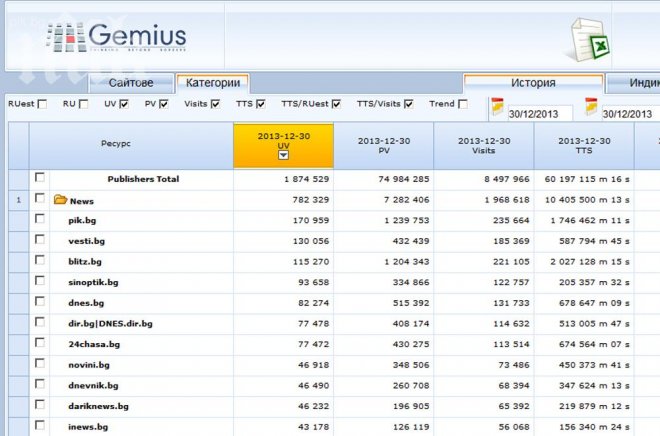Open the end date calendar icon

[x=591, y=106]
